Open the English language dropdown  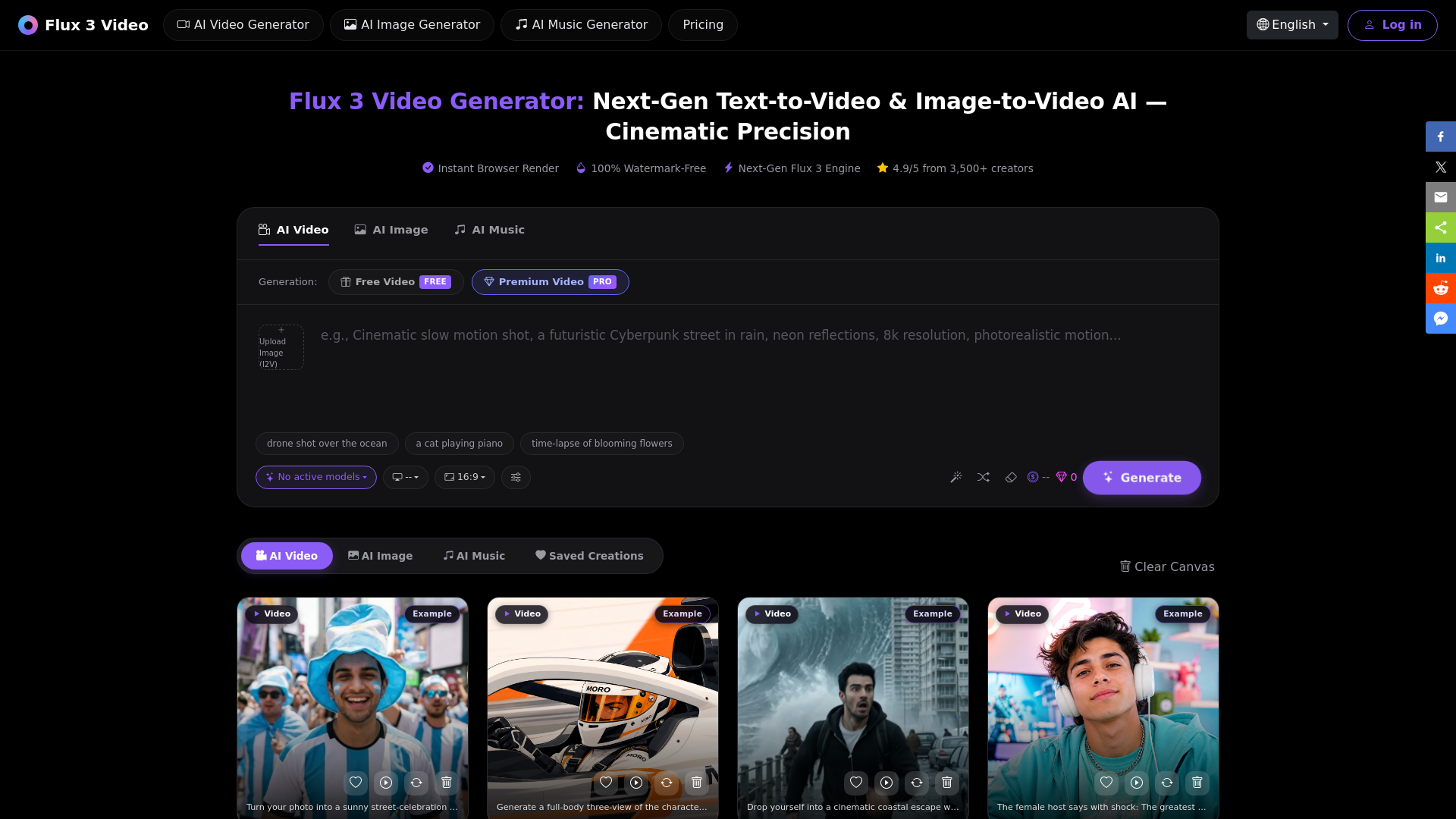pos(1292,25)
